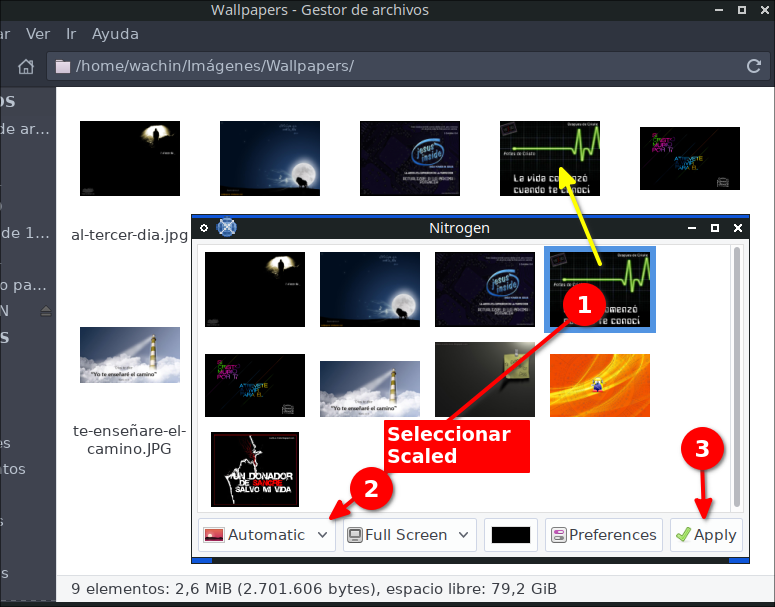
Task: Click the Nitrogen application logo icon
Action: pos(226,227)
